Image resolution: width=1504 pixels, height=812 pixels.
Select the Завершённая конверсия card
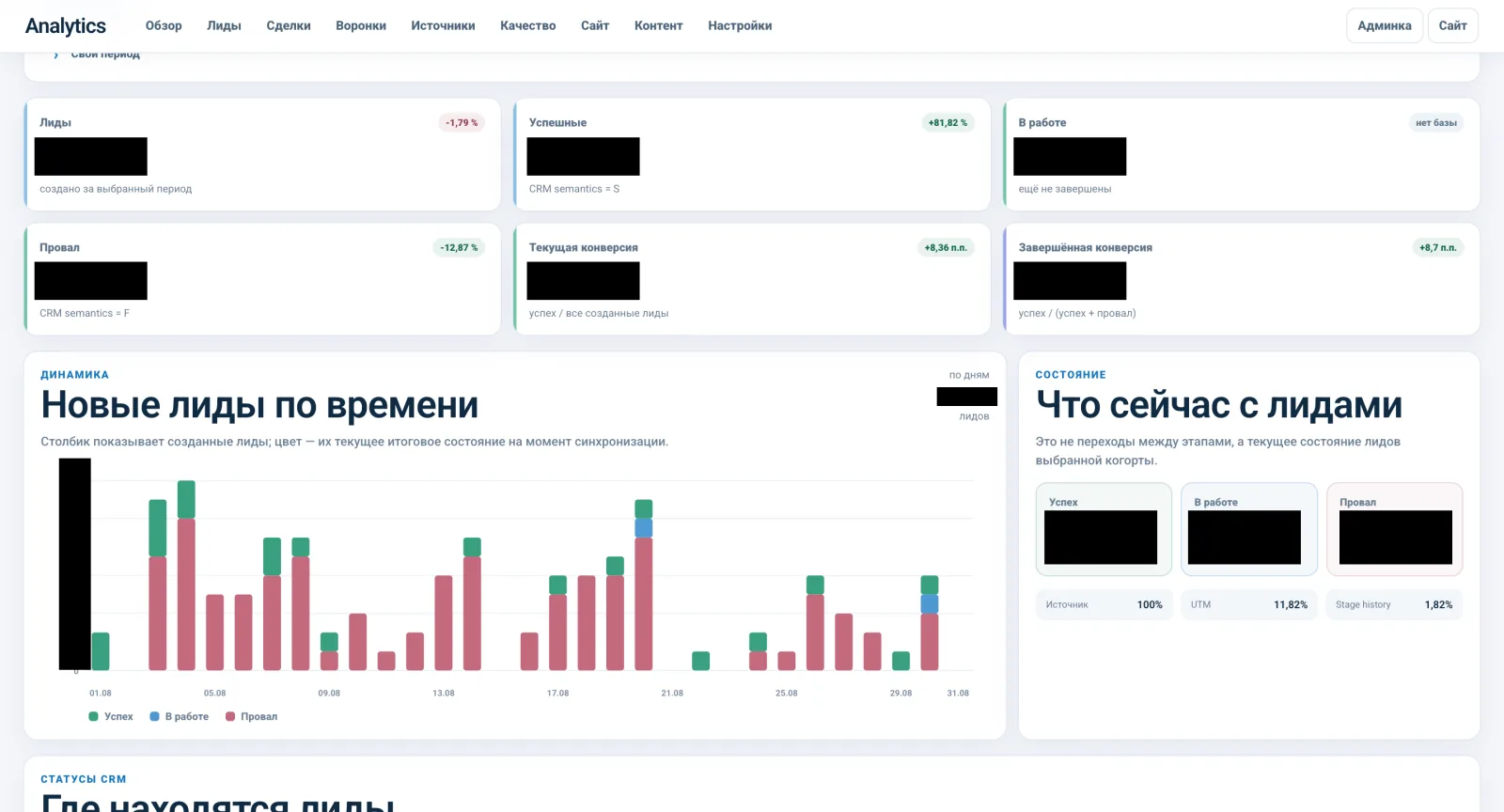click(1242, 279)
